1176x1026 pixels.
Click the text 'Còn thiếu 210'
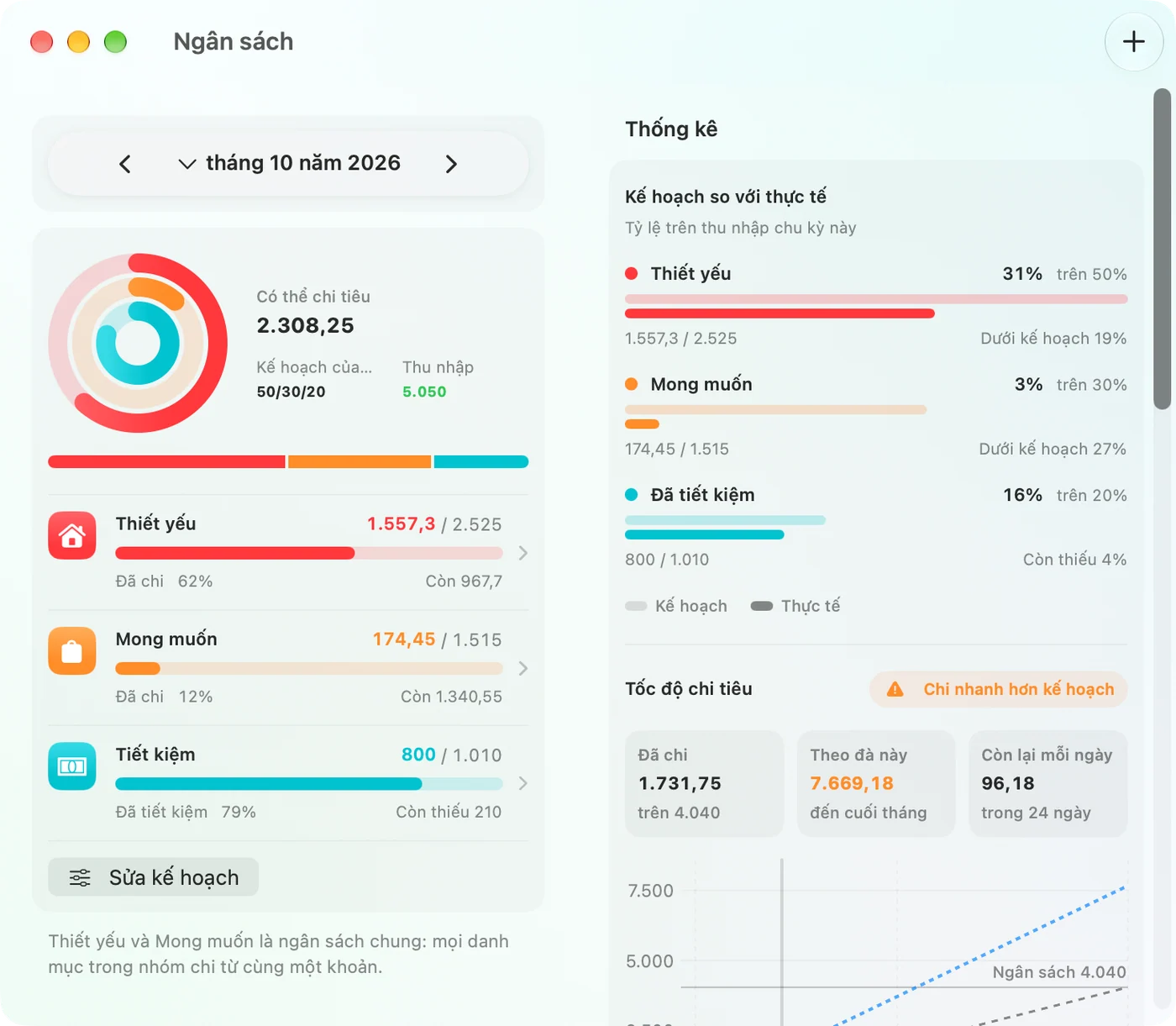pyautogui.click(x=449, y=812)
